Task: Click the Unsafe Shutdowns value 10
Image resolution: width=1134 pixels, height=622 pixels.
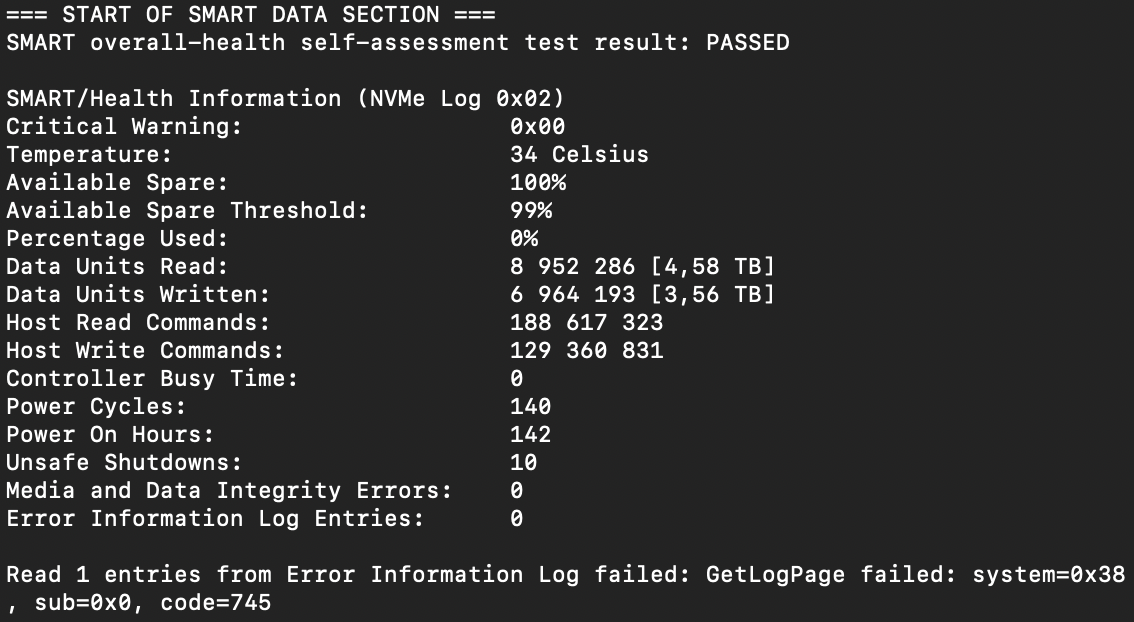Action: point(524,463)
